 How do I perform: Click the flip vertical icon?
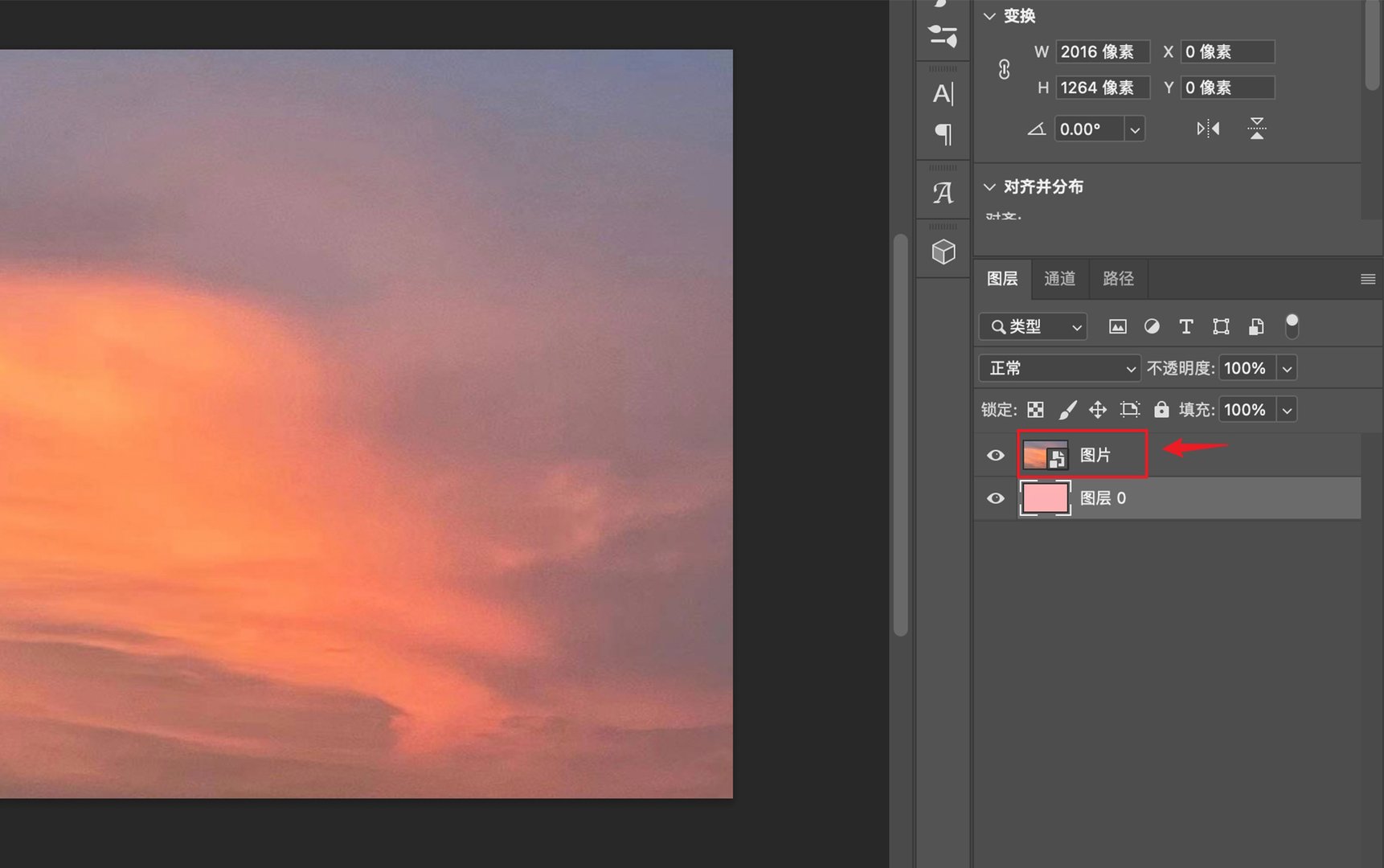pos(1256,128)
